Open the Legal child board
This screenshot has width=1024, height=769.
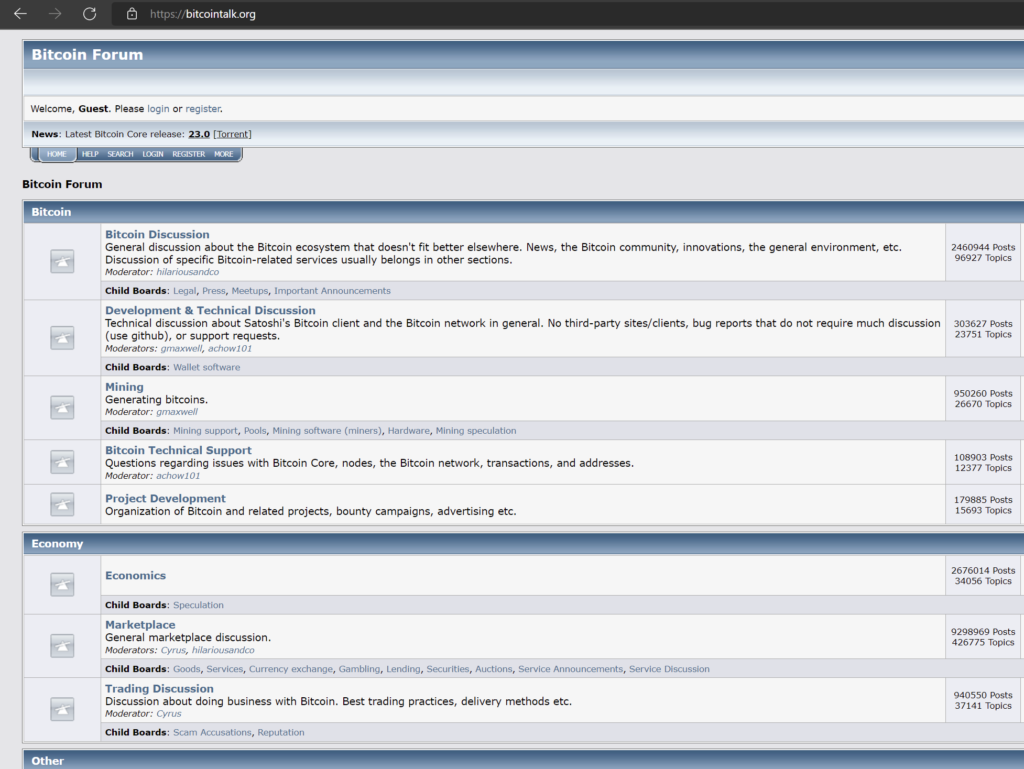(x=184, y=291)
